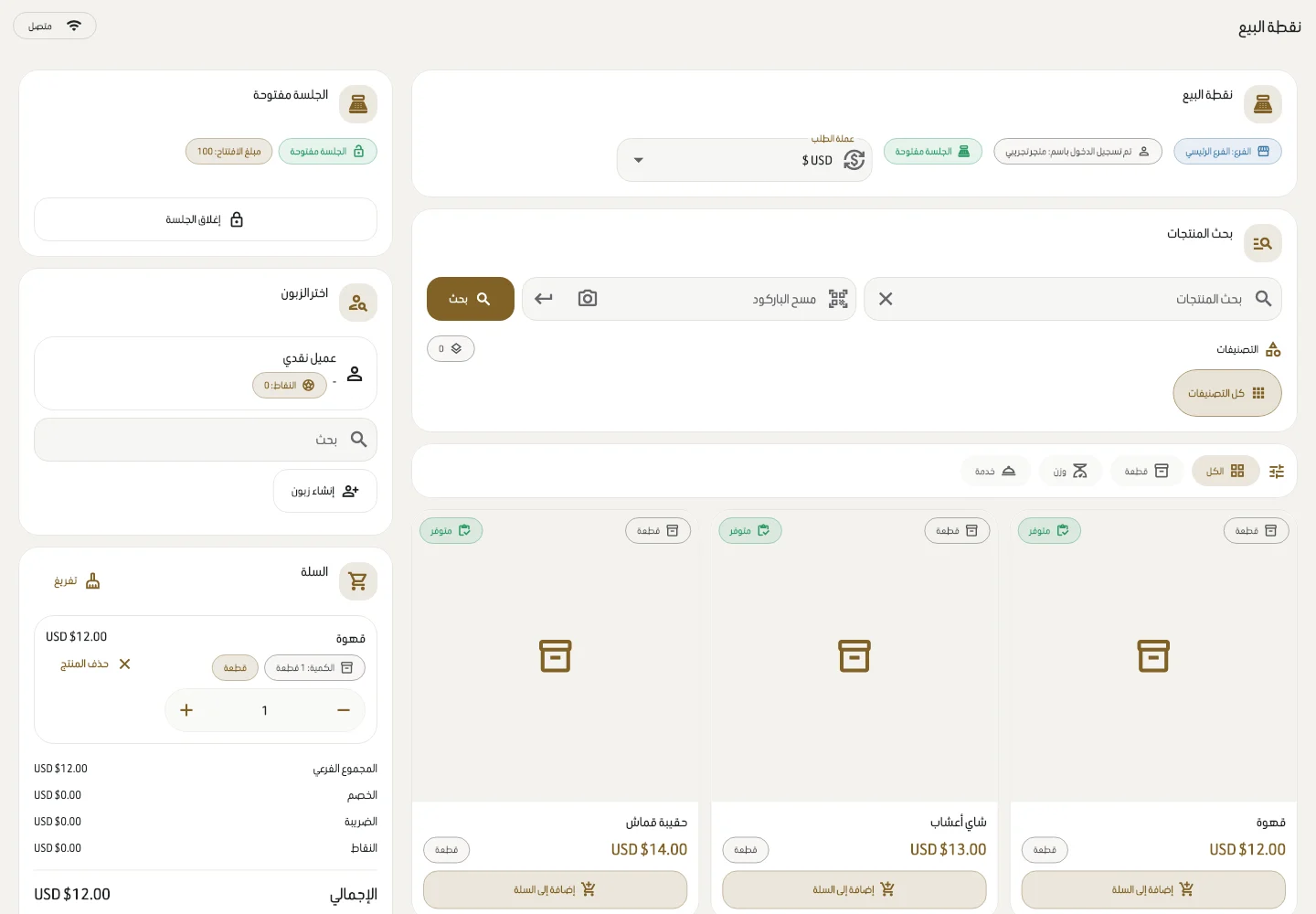
Task: Click the logged-in user chip in the header
Action: [x=1078, y=152]
